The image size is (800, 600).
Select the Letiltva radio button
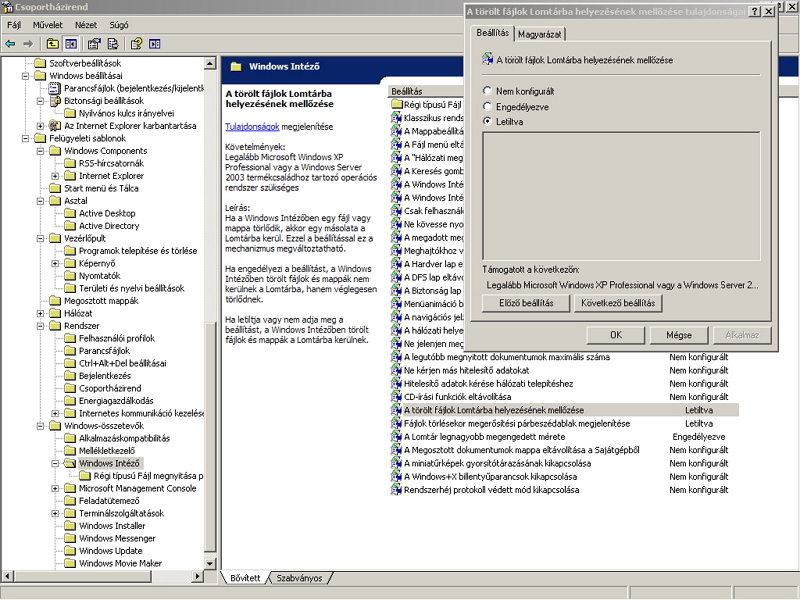pos(487,121)
